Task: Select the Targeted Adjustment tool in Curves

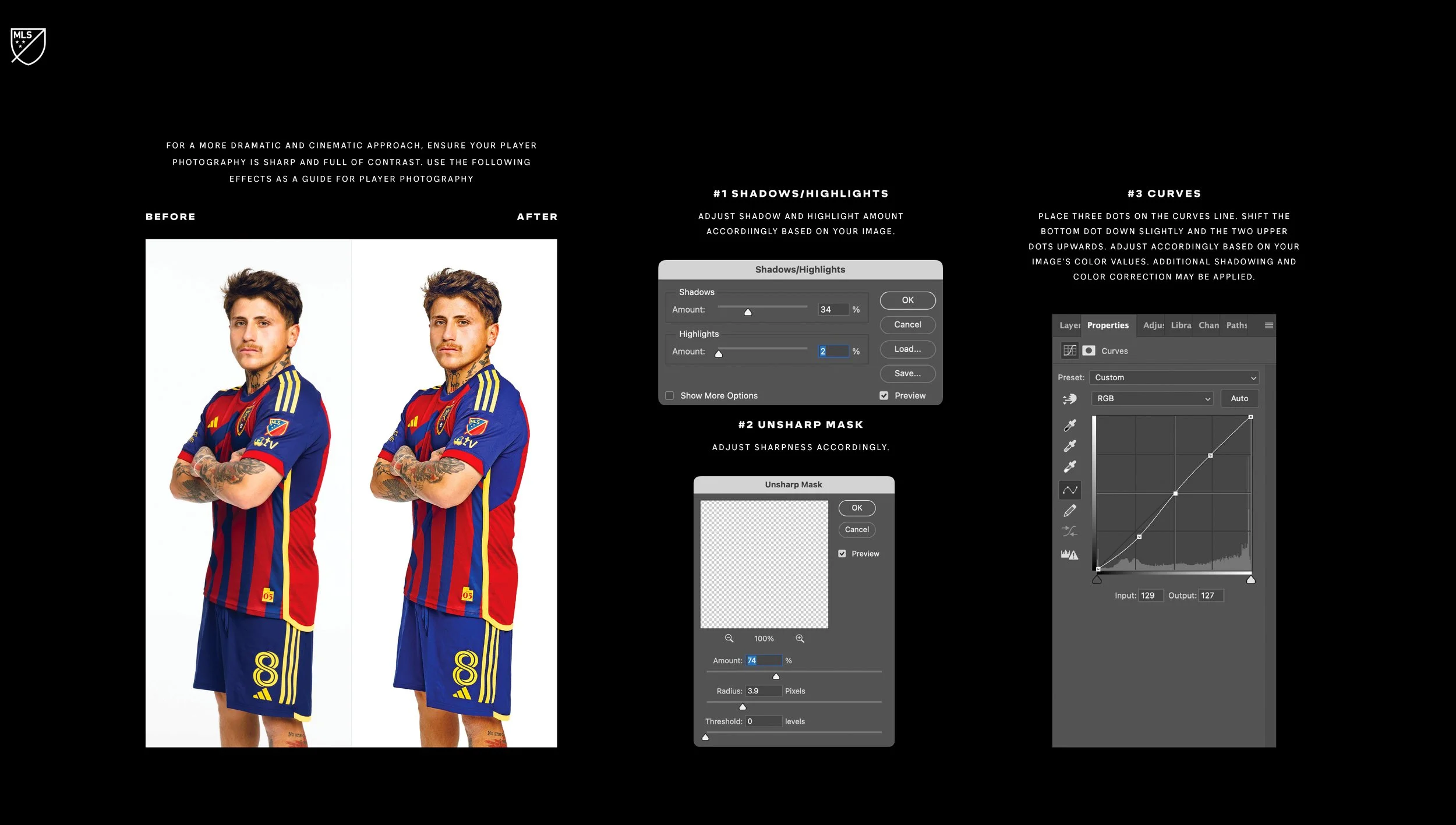Action: pyautogui.click(x=1070, y=398)
